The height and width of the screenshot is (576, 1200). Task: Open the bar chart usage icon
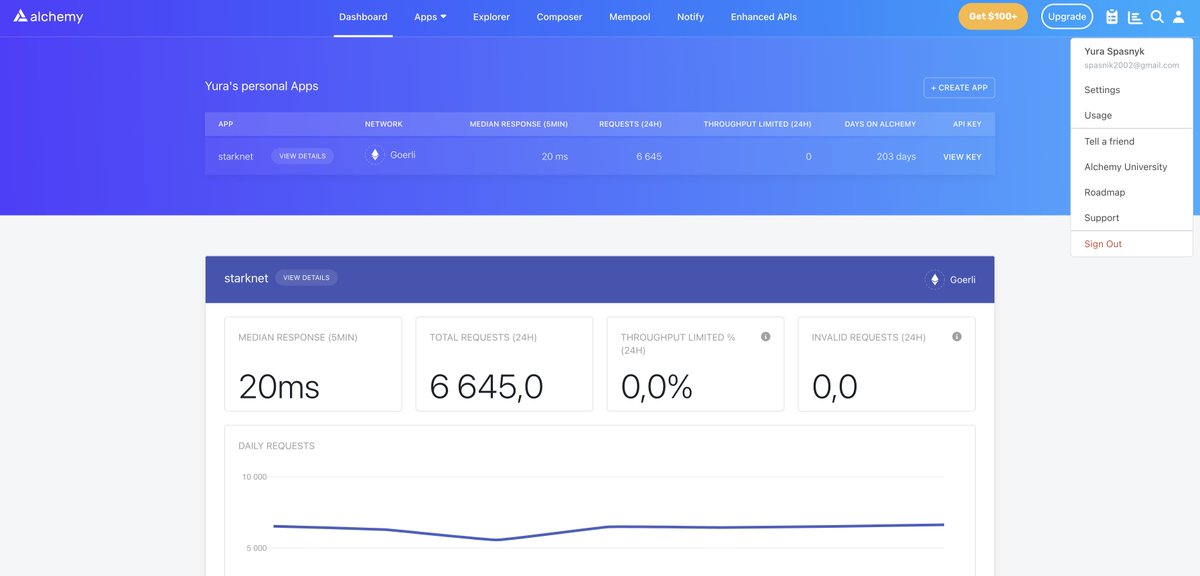(1135, 17)
